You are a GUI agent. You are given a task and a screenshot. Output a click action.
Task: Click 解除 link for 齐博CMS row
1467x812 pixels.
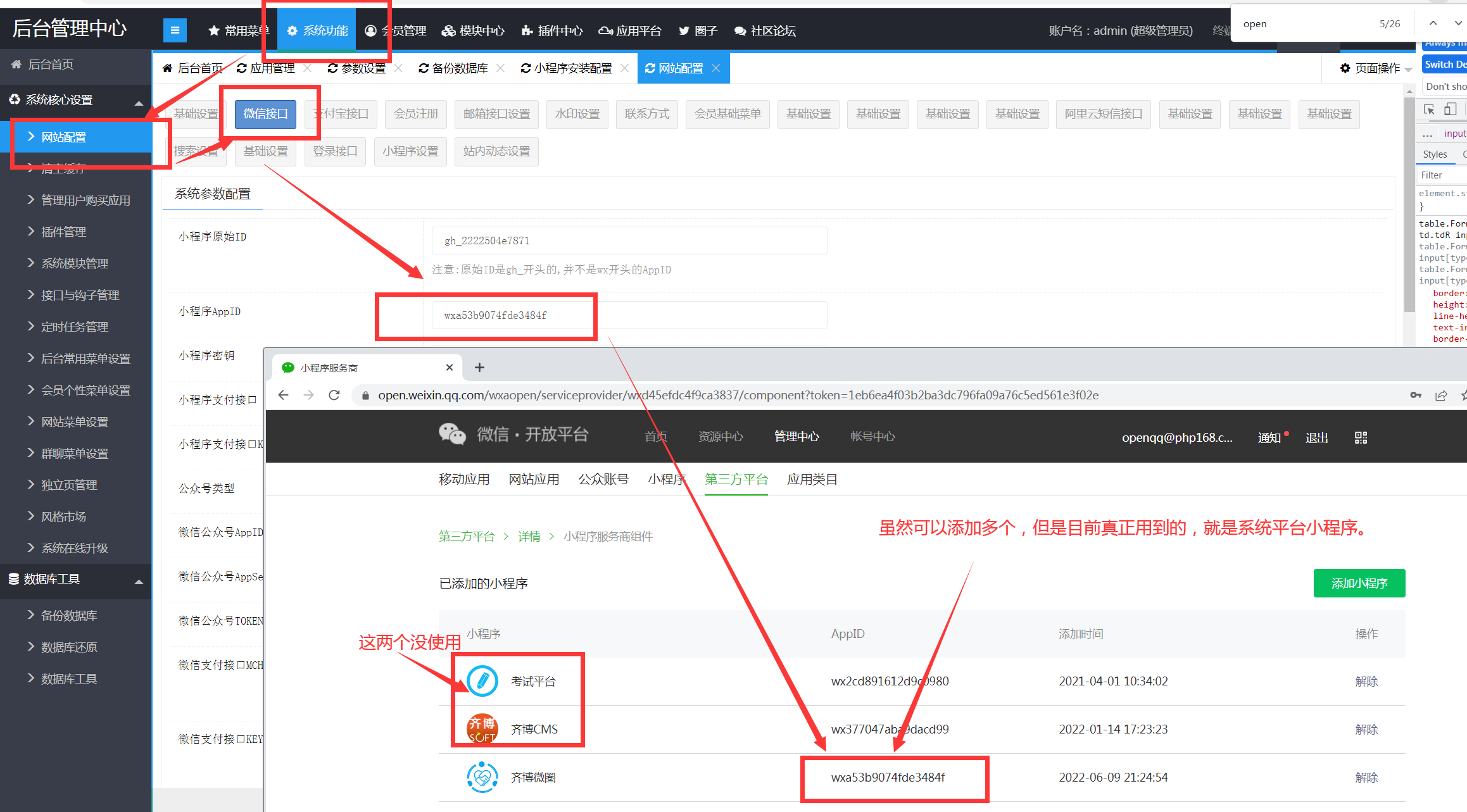click(x=1366, y=729)
